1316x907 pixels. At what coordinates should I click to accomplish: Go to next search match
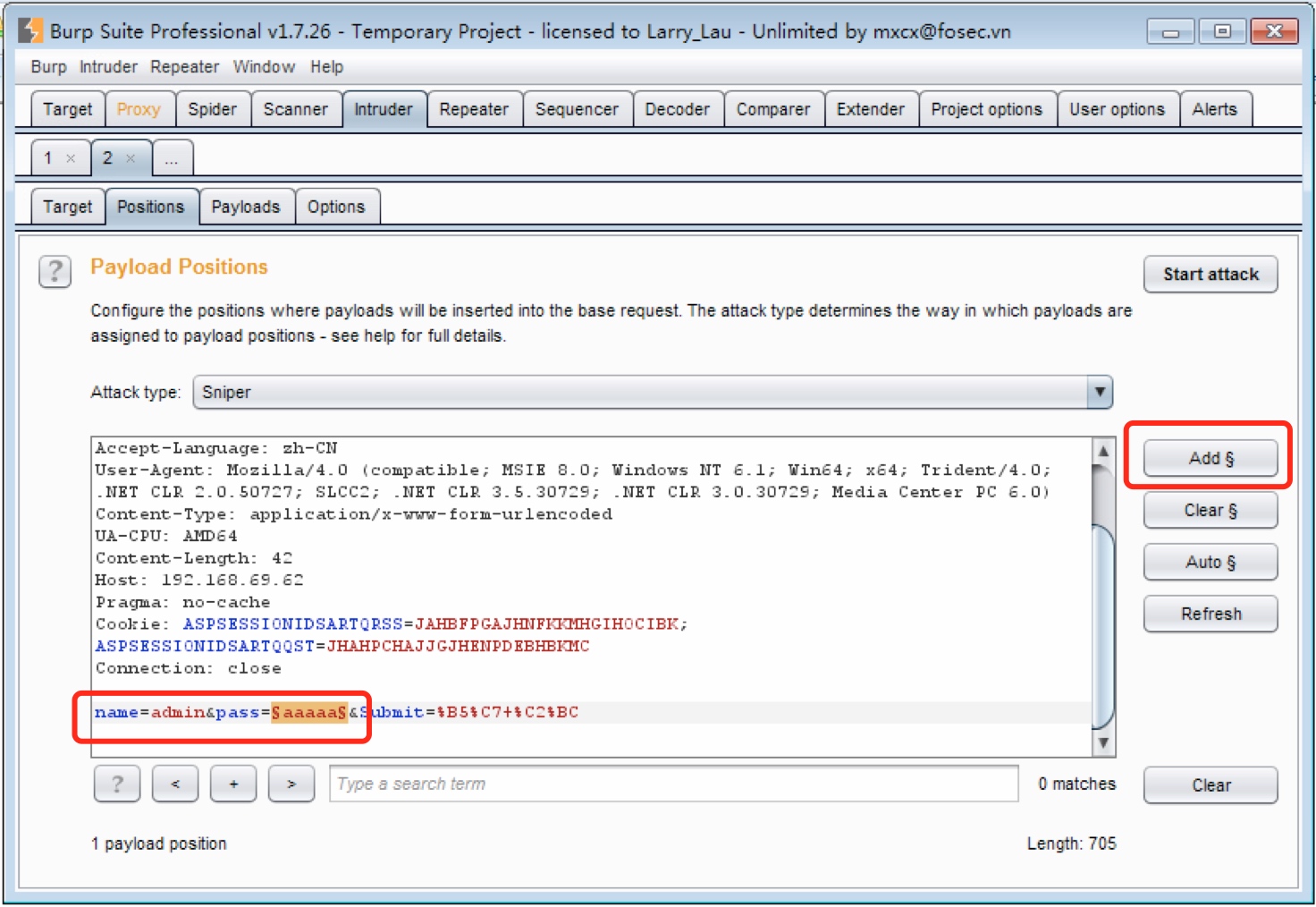coord(291,784)
